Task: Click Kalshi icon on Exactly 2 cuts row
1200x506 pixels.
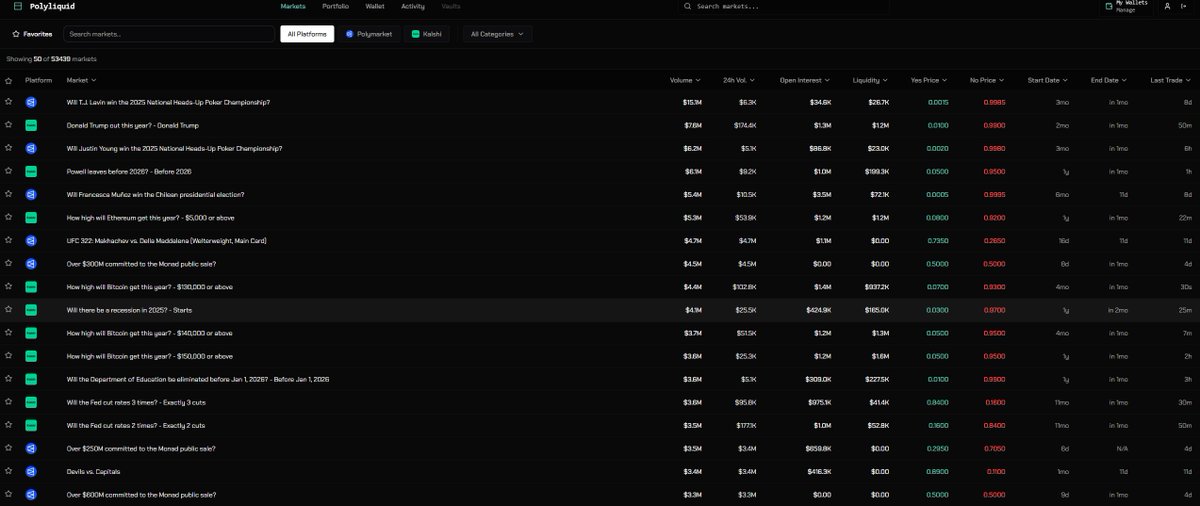Action: coord(31,425)
